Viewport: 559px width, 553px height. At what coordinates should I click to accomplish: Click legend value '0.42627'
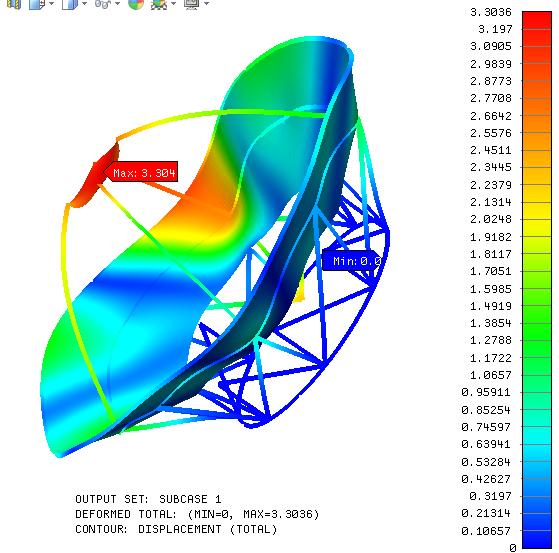[486, 478]
